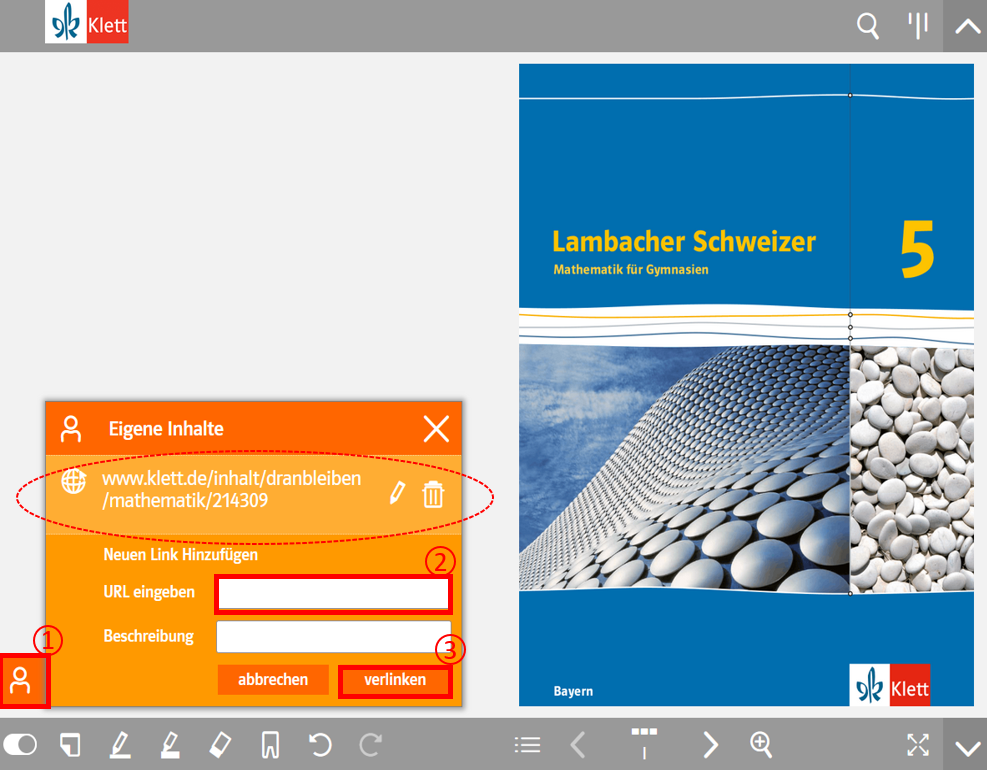Zoom in with the magnifier plus
Image resolution: width=987 pixels, height=771 pixels.
click(x=761, y=745)
